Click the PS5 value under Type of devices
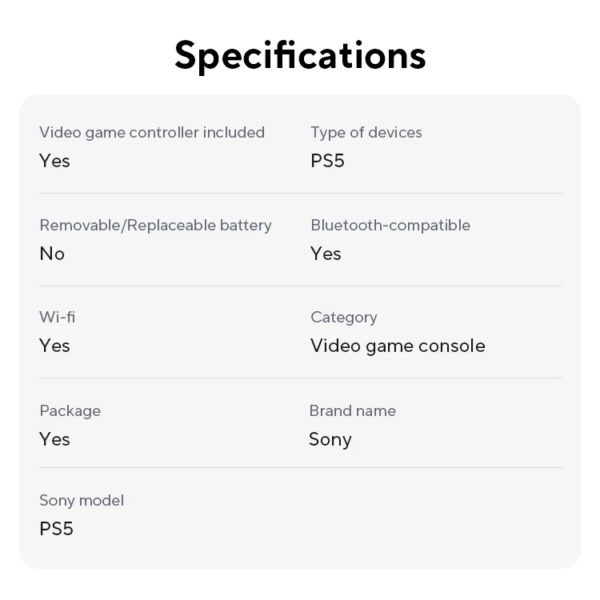 coord(328,161)
